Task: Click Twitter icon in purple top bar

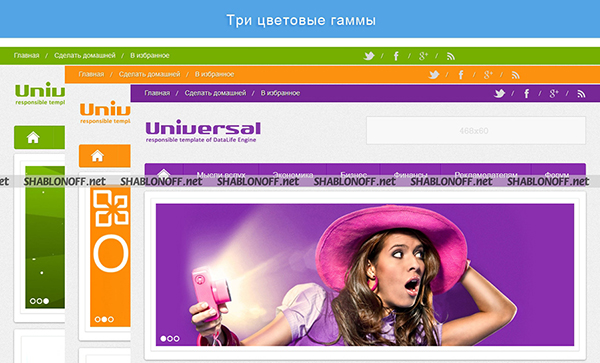Action: [500, 94]
